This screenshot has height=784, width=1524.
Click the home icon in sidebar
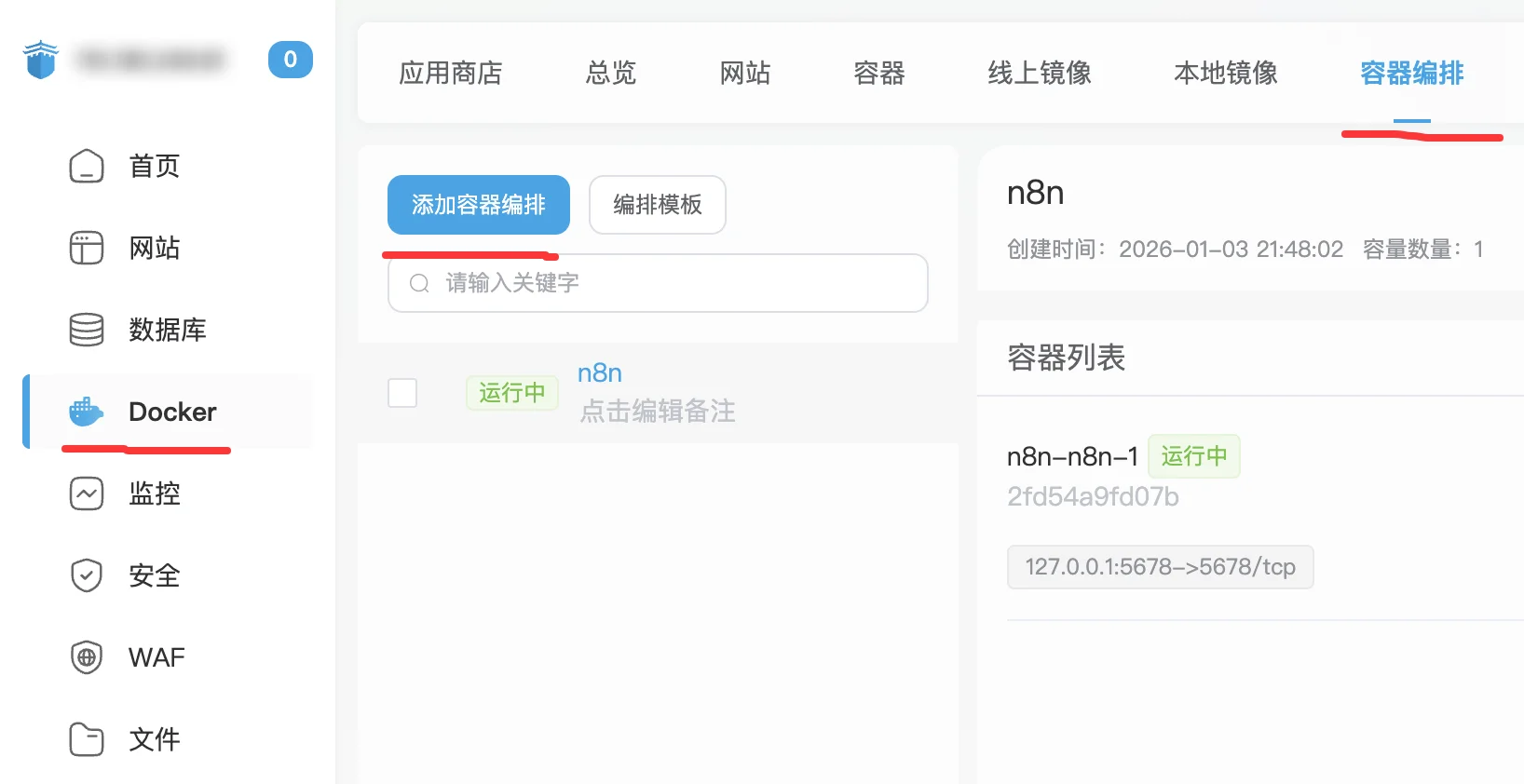click(87, 166)
